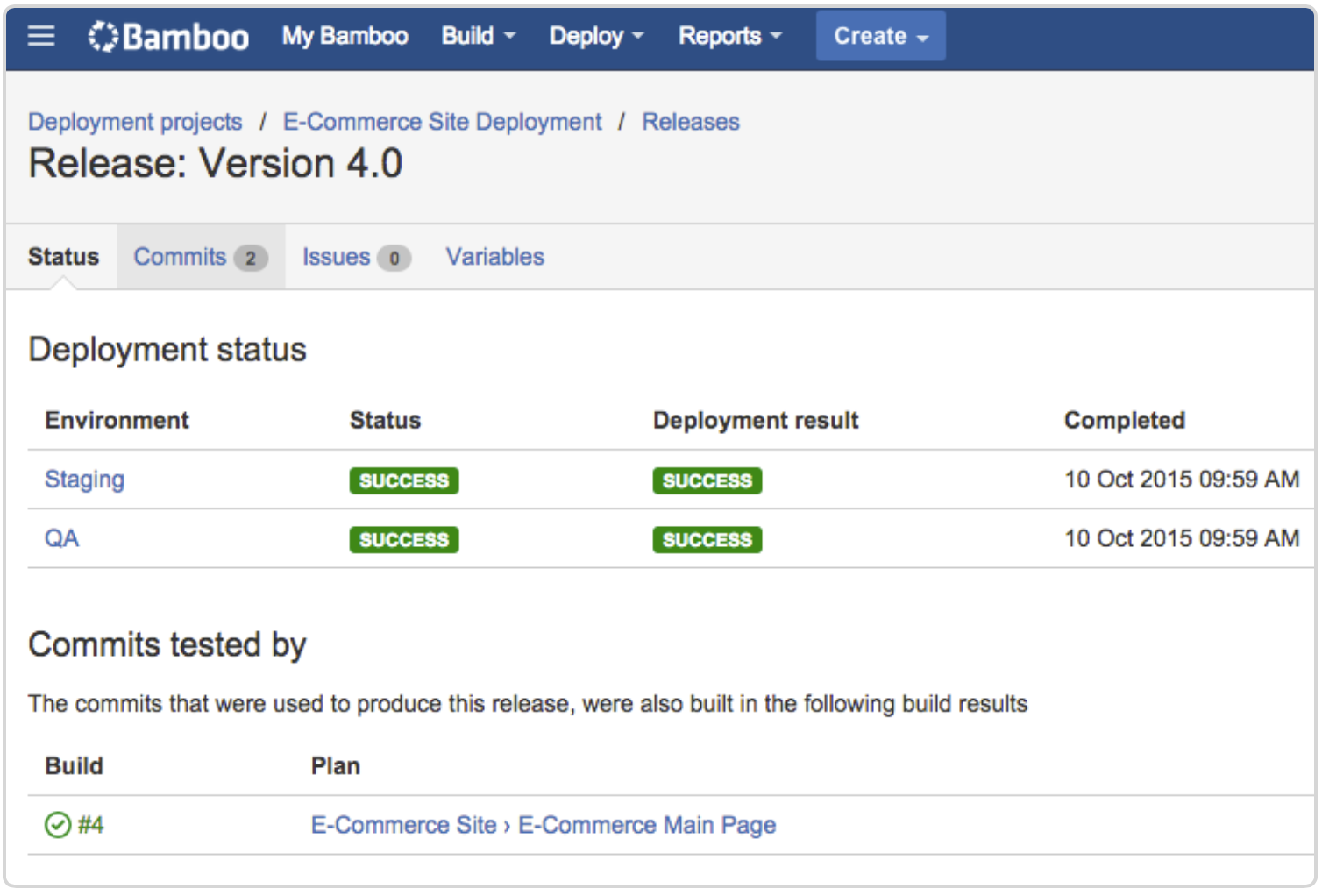Open the Variables tab
This screenshot has width=1322, height=896.
pyautogui.click(x=494, y=257)
